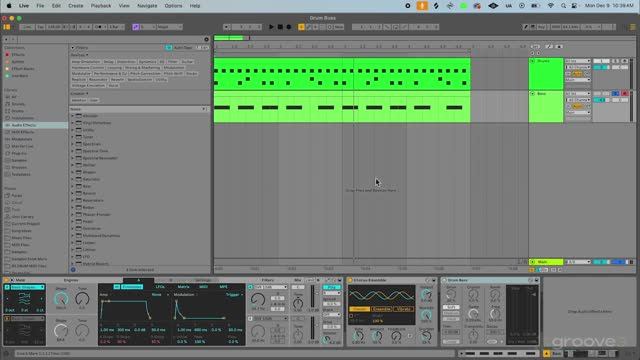Expand the Creator filter group dropdown
The image size is (640, 360).
pos(79,93)
